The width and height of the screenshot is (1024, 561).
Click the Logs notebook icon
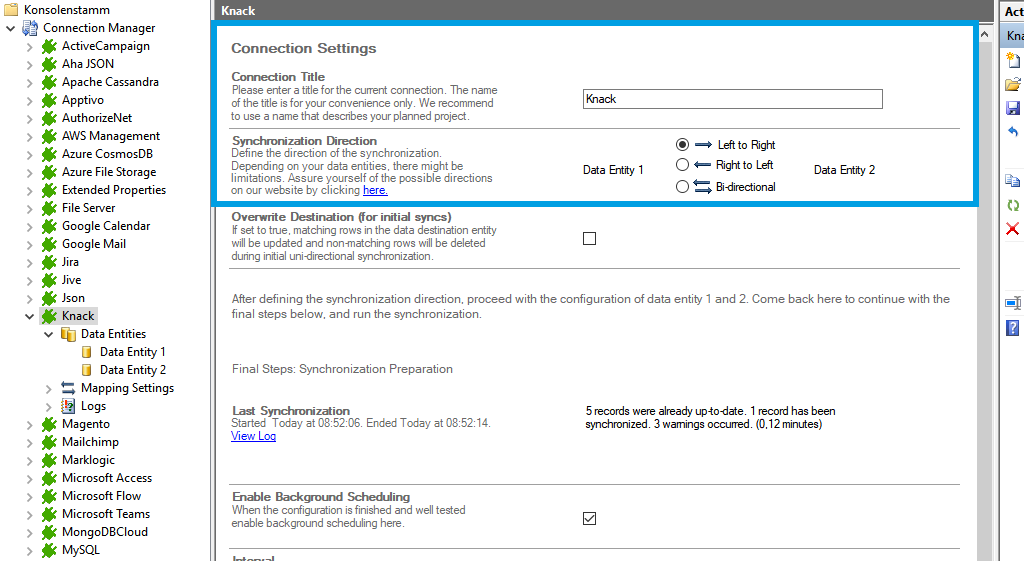point(68,406)
